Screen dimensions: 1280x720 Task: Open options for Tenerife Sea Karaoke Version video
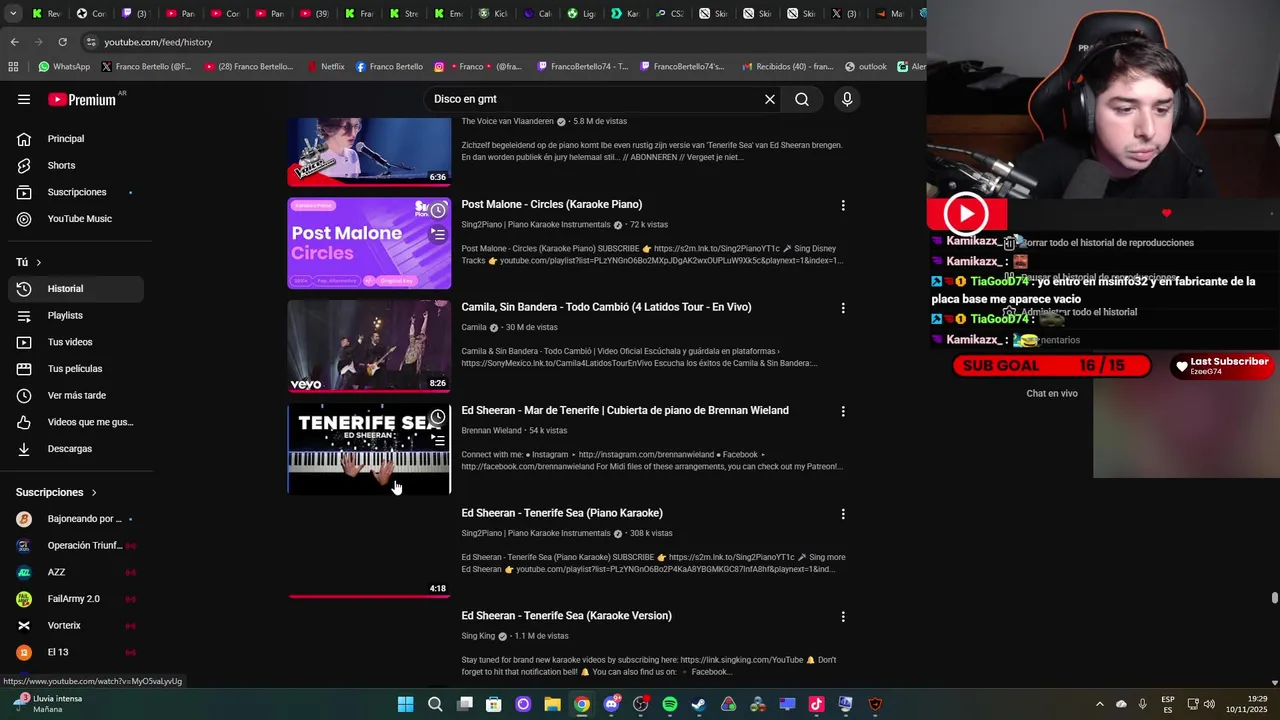pos(843,617)
